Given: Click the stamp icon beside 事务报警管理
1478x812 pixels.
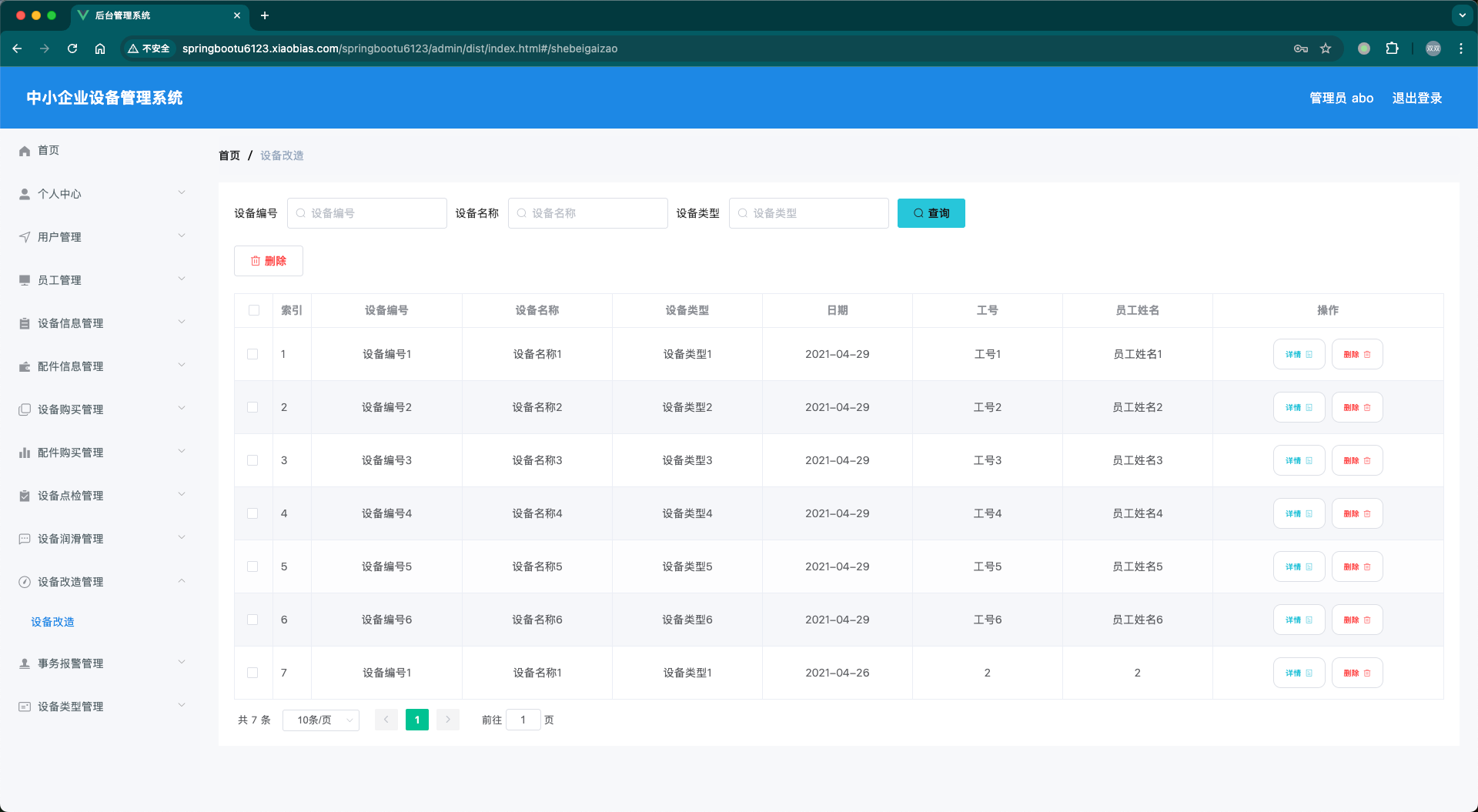Looking at the screenshot, I should (x=25, y=663).
